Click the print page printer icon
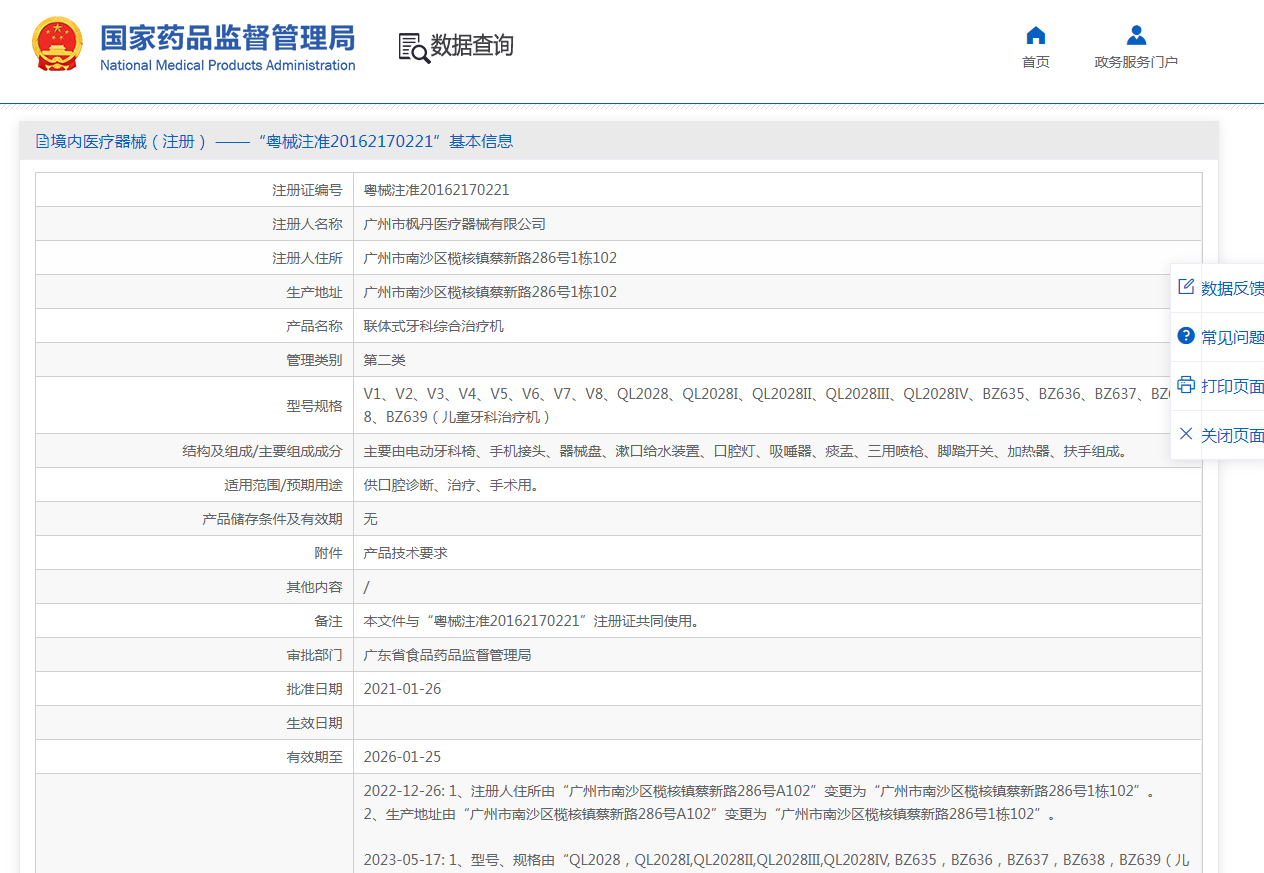Viewport: 1264px width, 873px height. (1186, 385)
